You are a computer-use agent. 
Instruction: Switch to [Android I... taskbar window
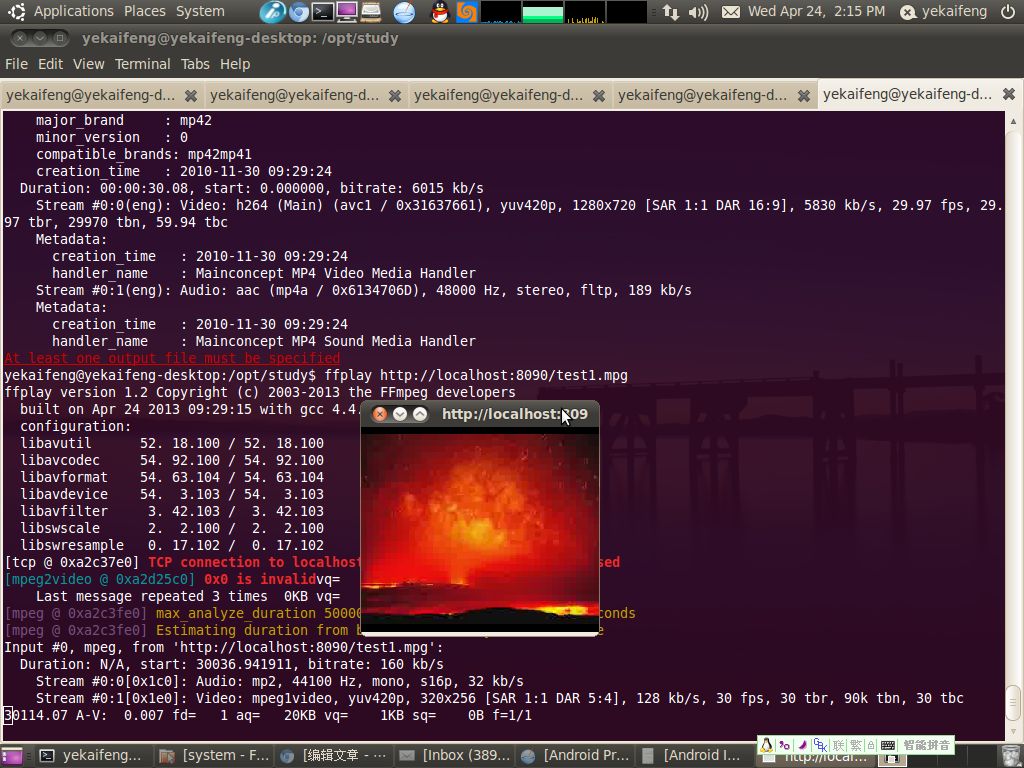click(x=694, y=756)
